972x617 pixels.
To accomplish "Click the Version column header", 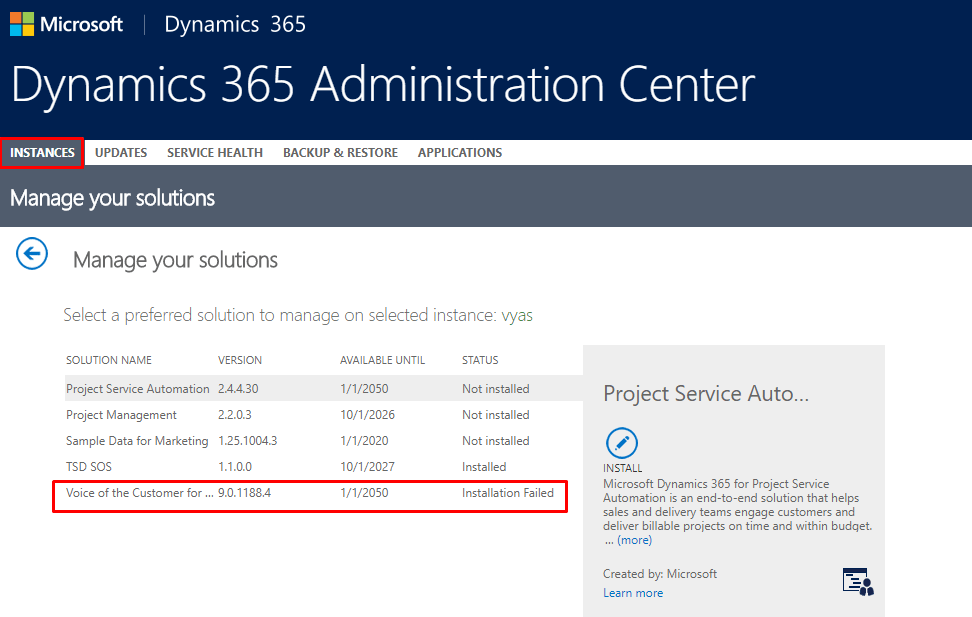I will pos(240,360).
